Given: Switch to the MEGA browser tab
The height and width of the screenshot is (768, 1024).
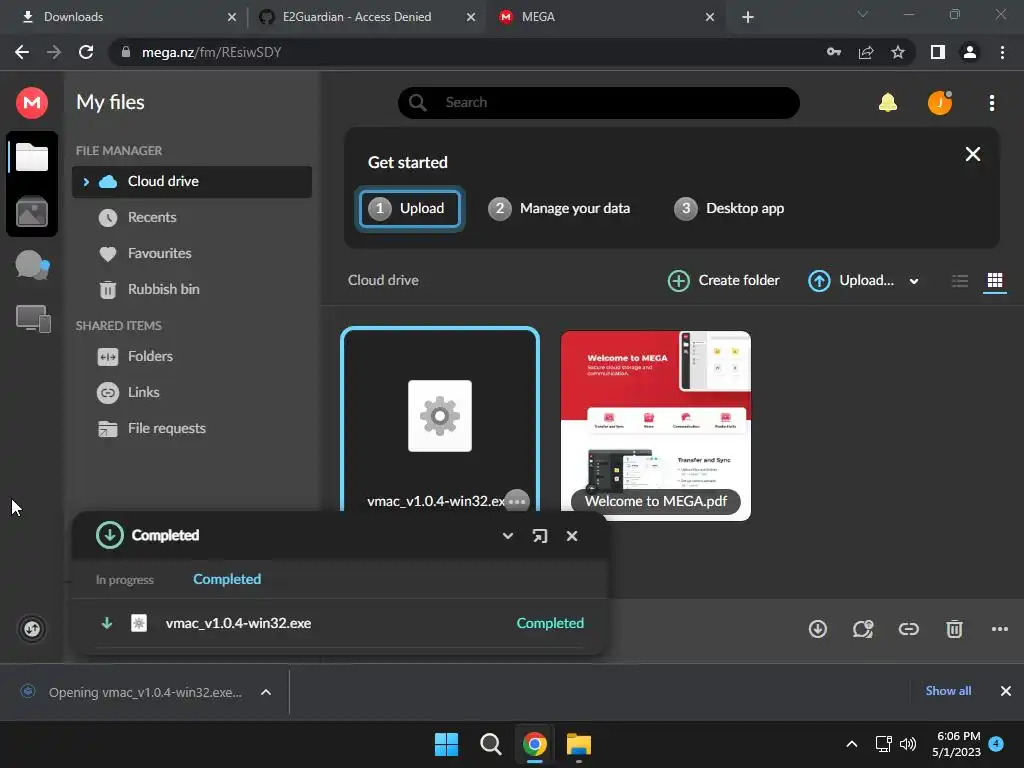Looking at the screenshot, I should coord(606,17).
